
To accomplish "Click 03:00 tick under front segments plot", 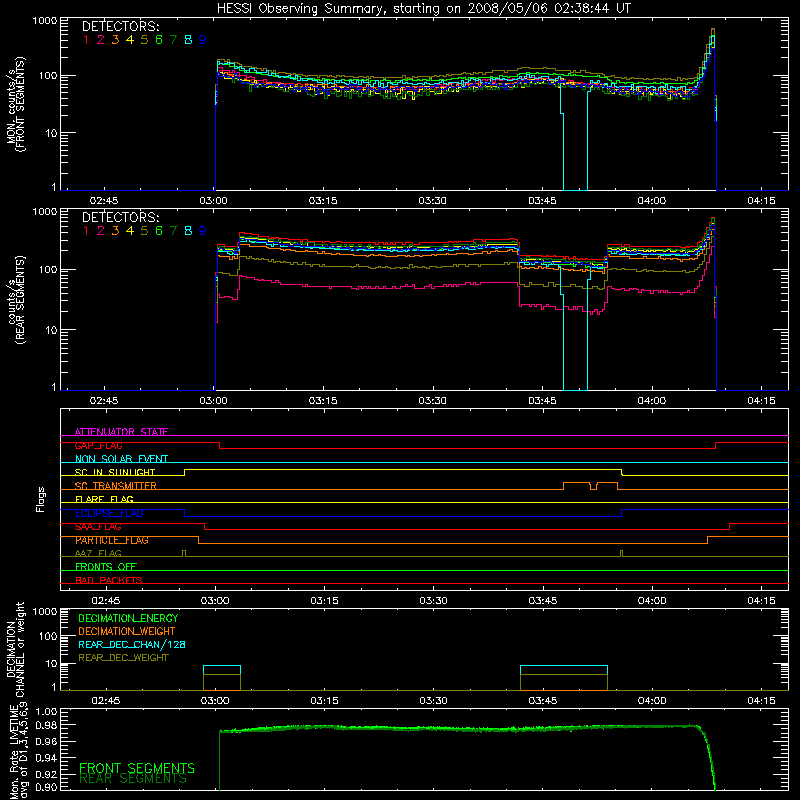I will (x=213, y=201).
